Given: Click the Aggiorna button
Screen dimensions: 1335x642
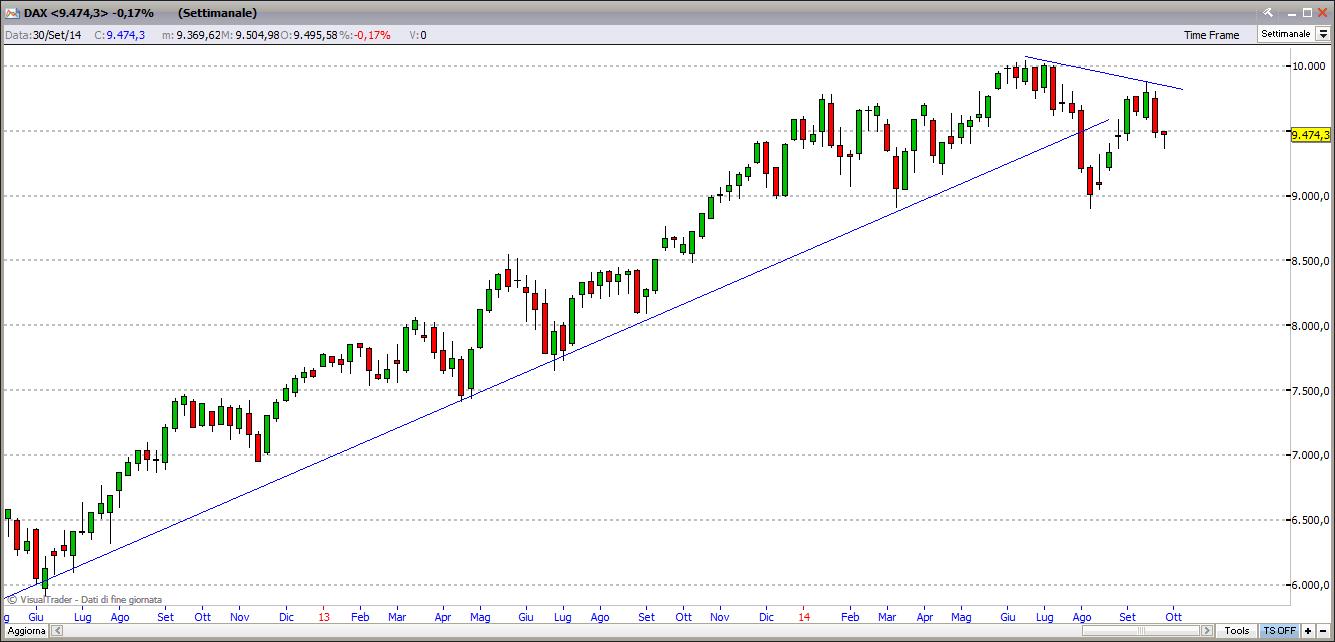Looking at the screenshot, I should point(25,631).
